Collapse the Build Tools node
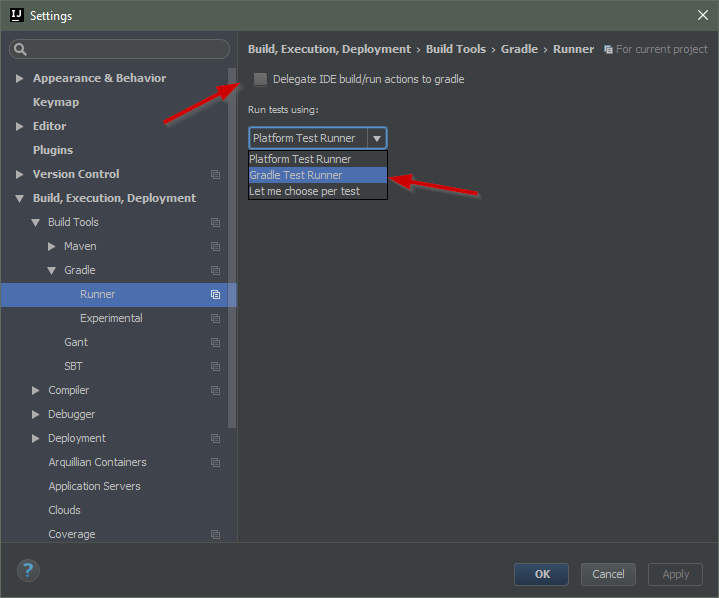The image size is (719, 598). (x=35, y=222)
